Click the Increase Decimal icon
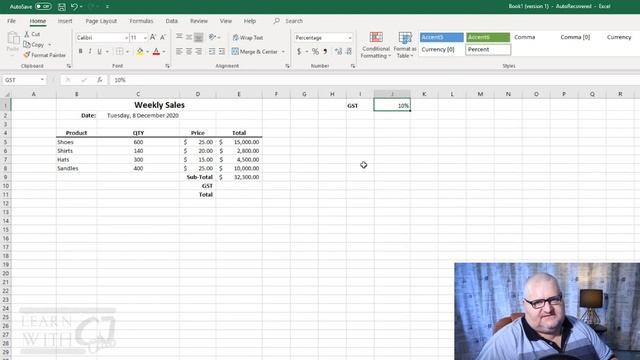Viewport: 640px width, 360px height. coord(338,51)
